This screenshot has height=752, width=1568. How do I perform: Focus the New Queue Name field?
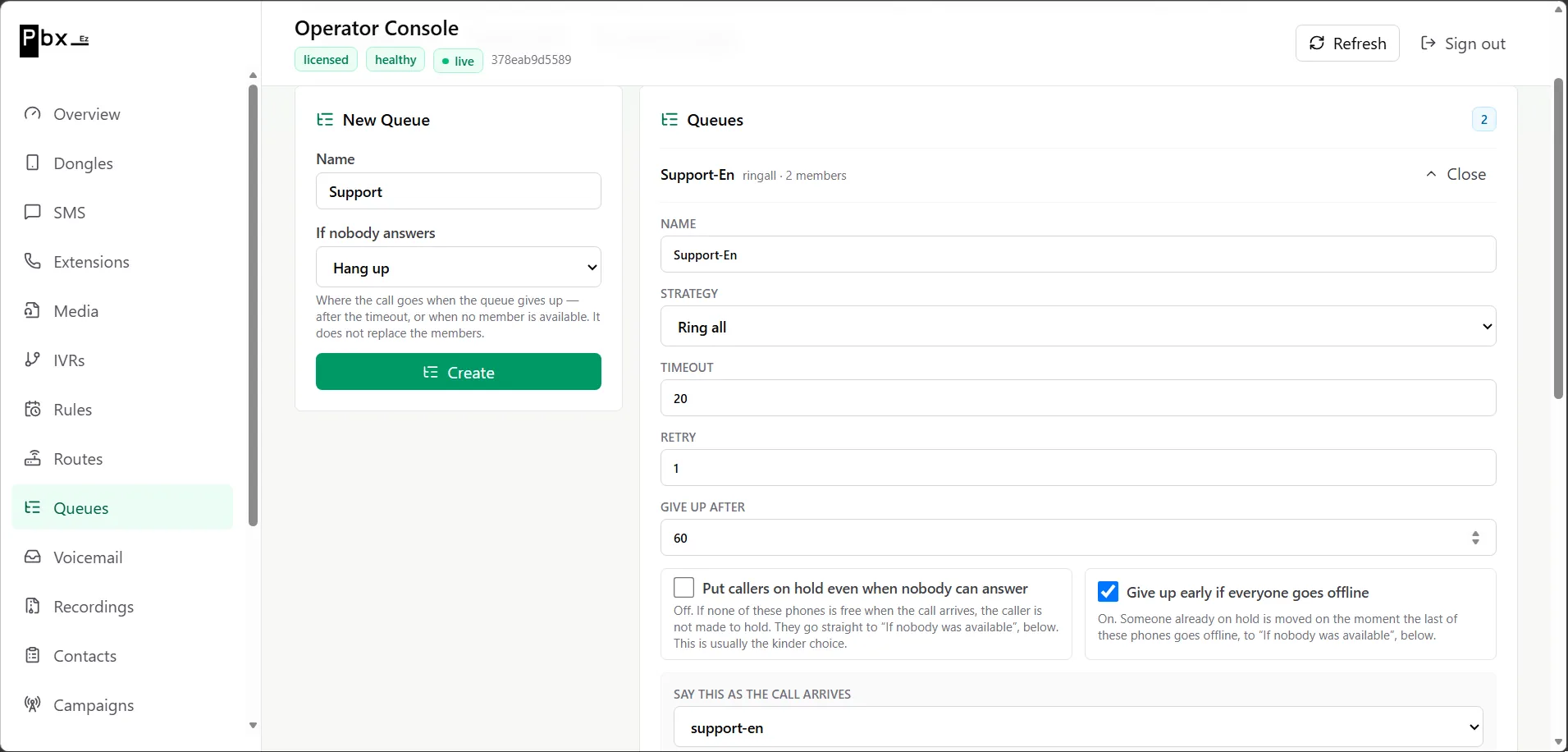click(x=459, y=191)
